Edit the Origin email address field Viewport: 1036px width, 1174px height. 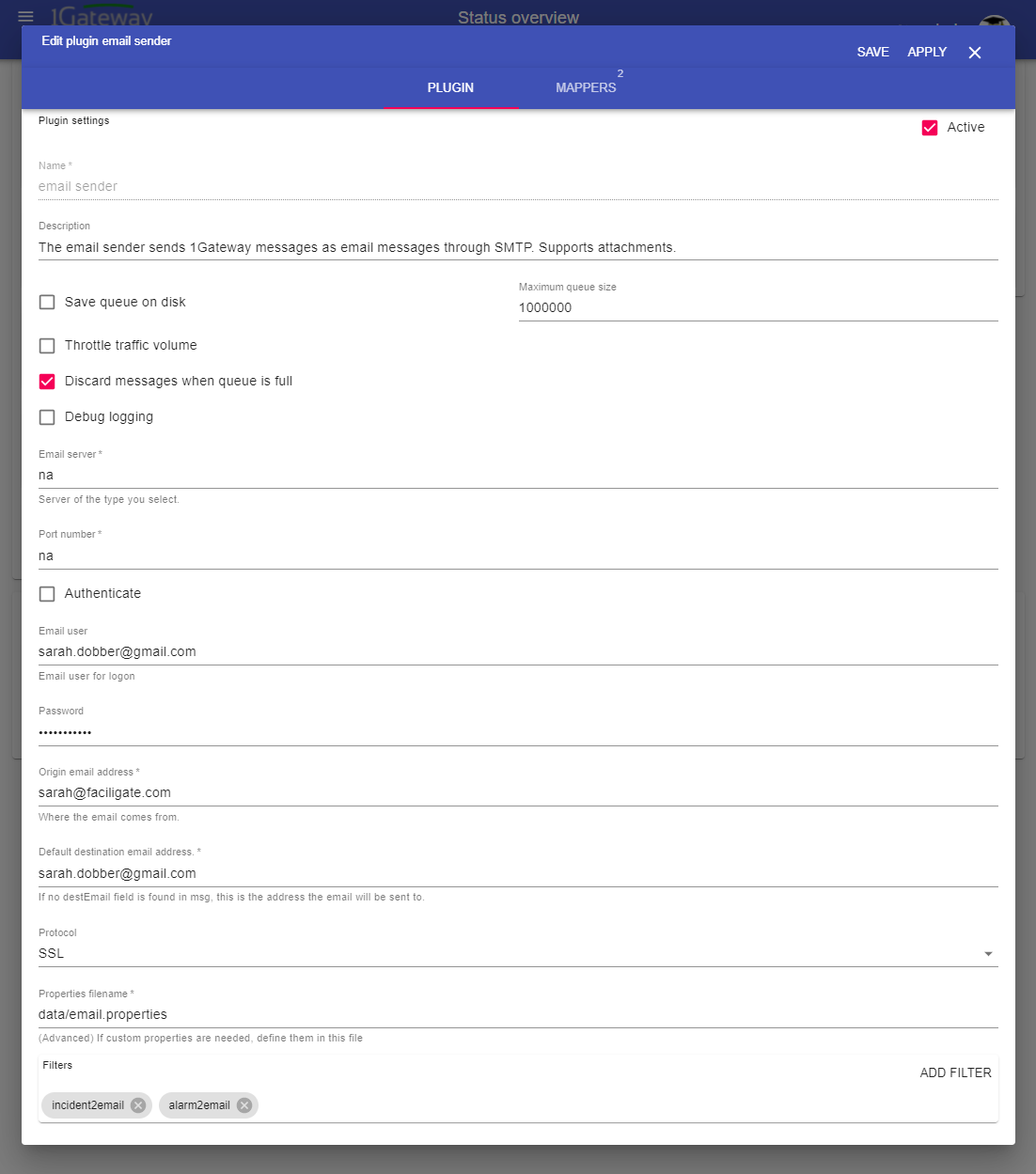517,793
